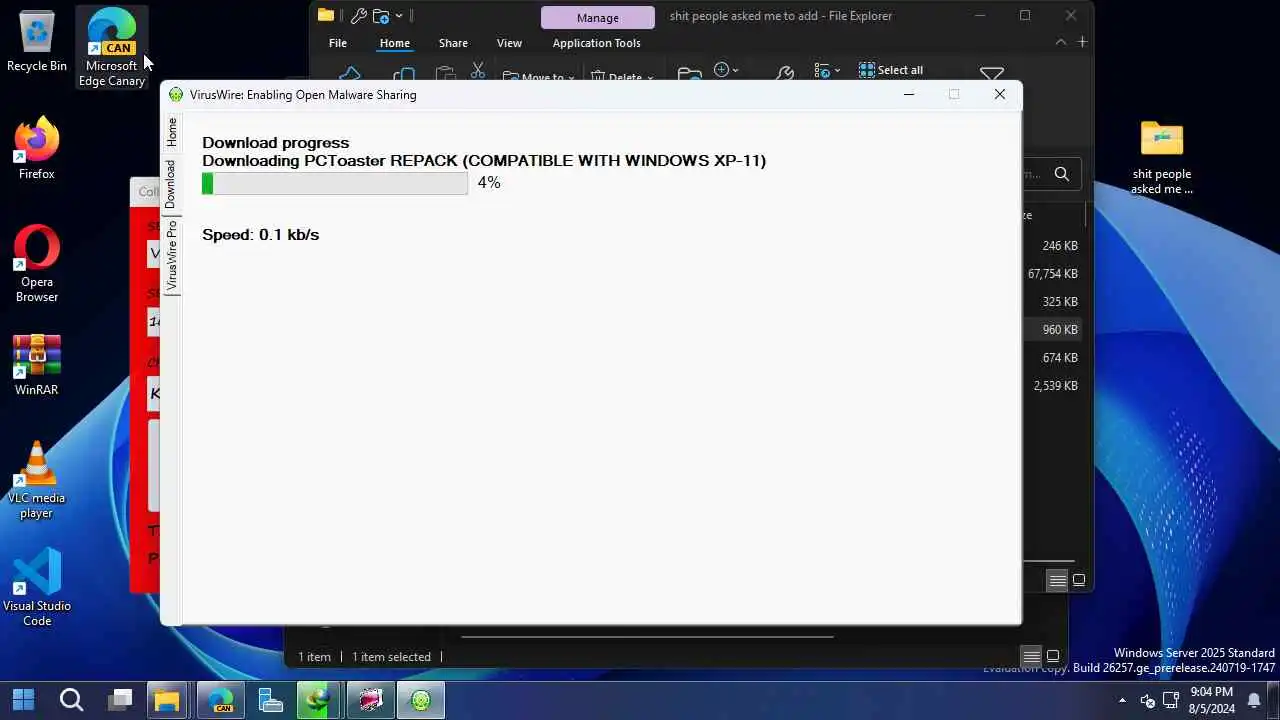Open the VirusWire Pro vertical tab

click(x=171, y=255)
